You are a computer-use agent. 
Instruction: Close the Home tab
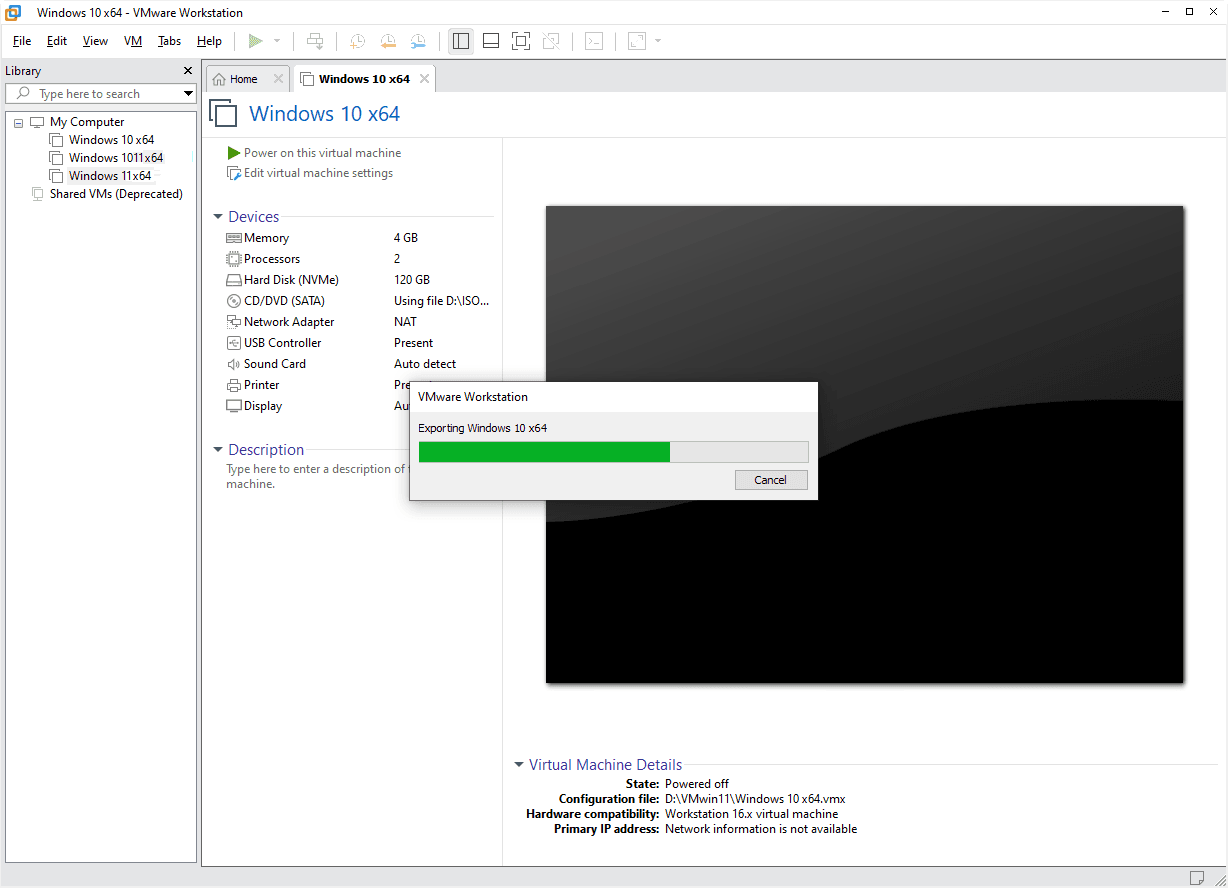(278, 79)
